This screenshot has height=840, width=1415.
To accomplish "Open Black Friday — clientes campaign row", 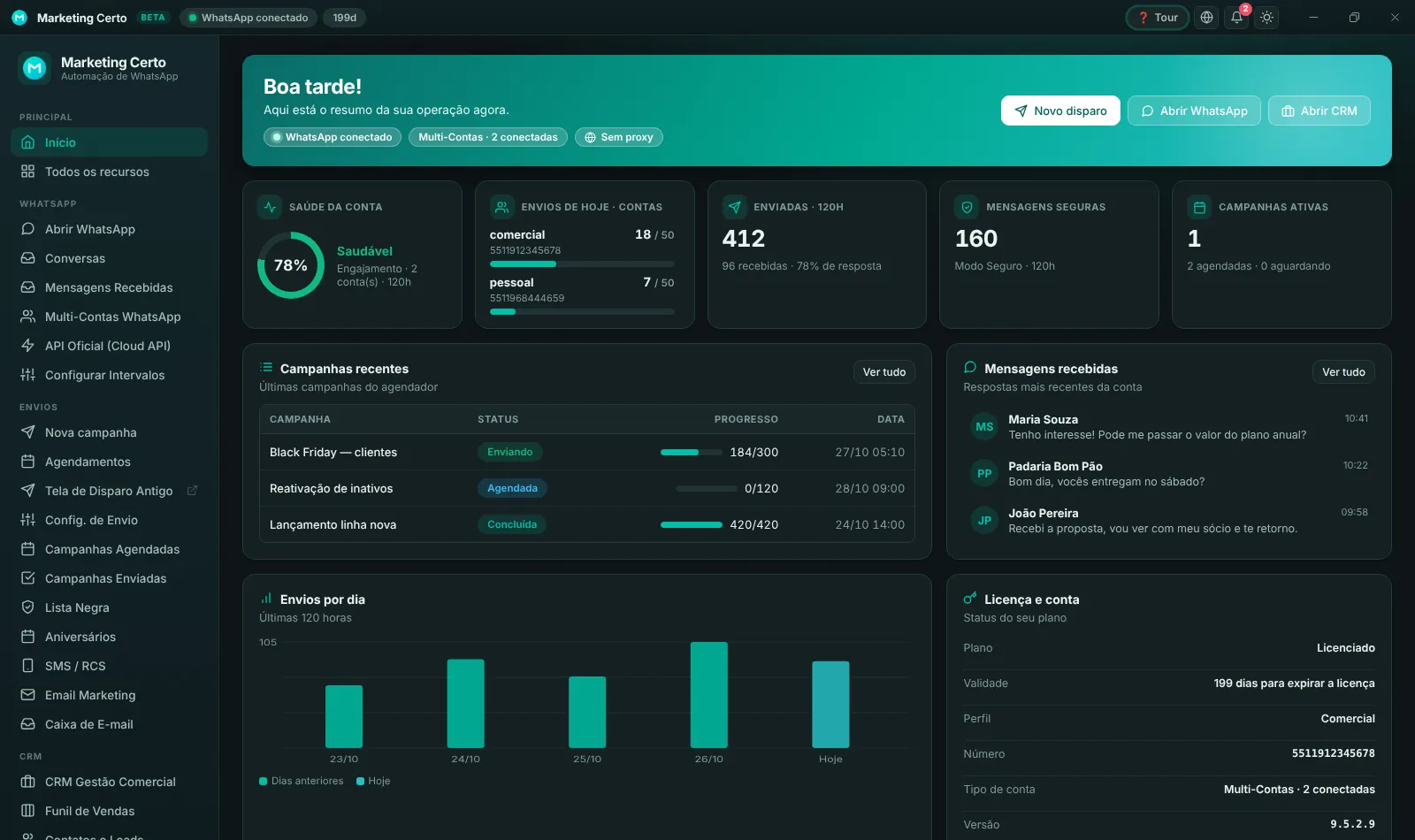I will click(587, 452).
